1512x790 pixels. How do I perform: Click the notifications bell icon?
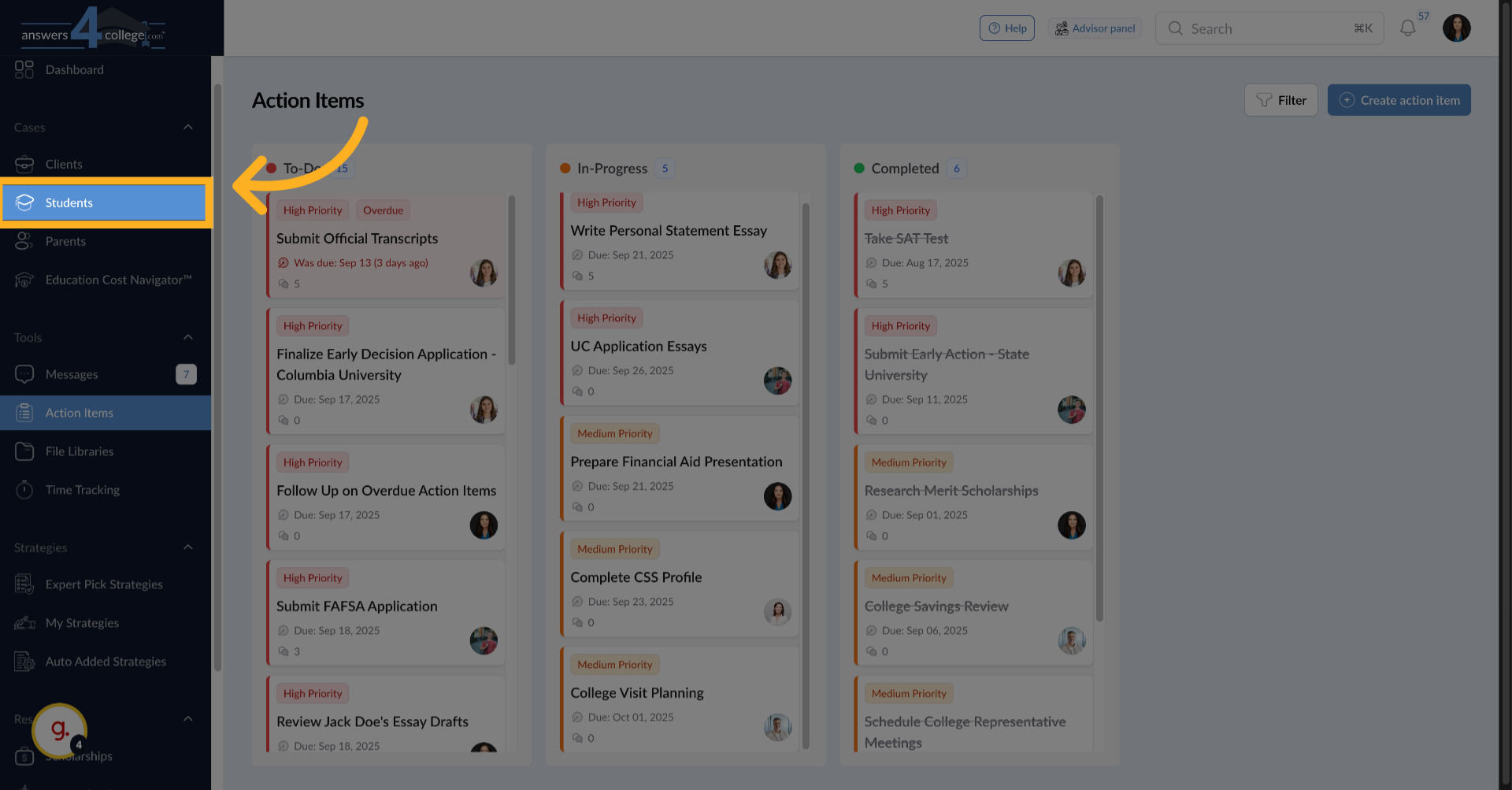pyautogui.click(x=1407, y=28)
